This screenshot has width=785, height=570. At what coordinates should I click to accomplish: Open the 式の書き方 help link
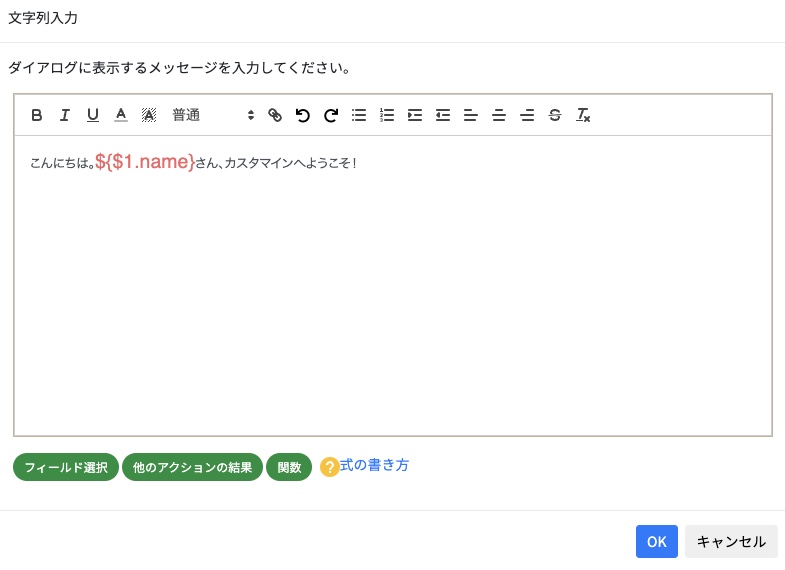[374, 465]
